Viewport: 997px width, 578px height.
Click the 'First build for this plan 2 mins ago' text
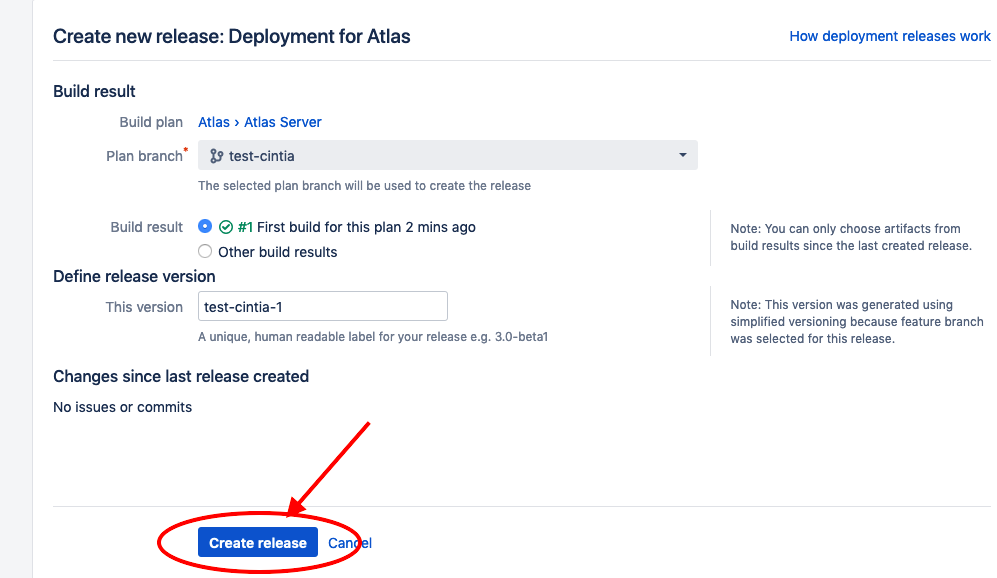pos(366,227)
